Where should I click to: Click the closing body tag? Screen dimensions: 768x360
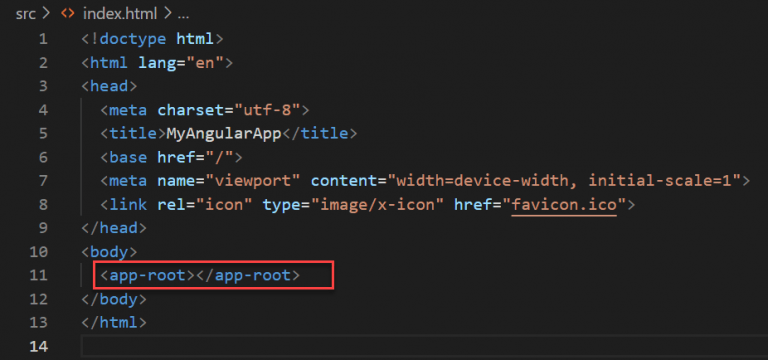tap(114, 299)
